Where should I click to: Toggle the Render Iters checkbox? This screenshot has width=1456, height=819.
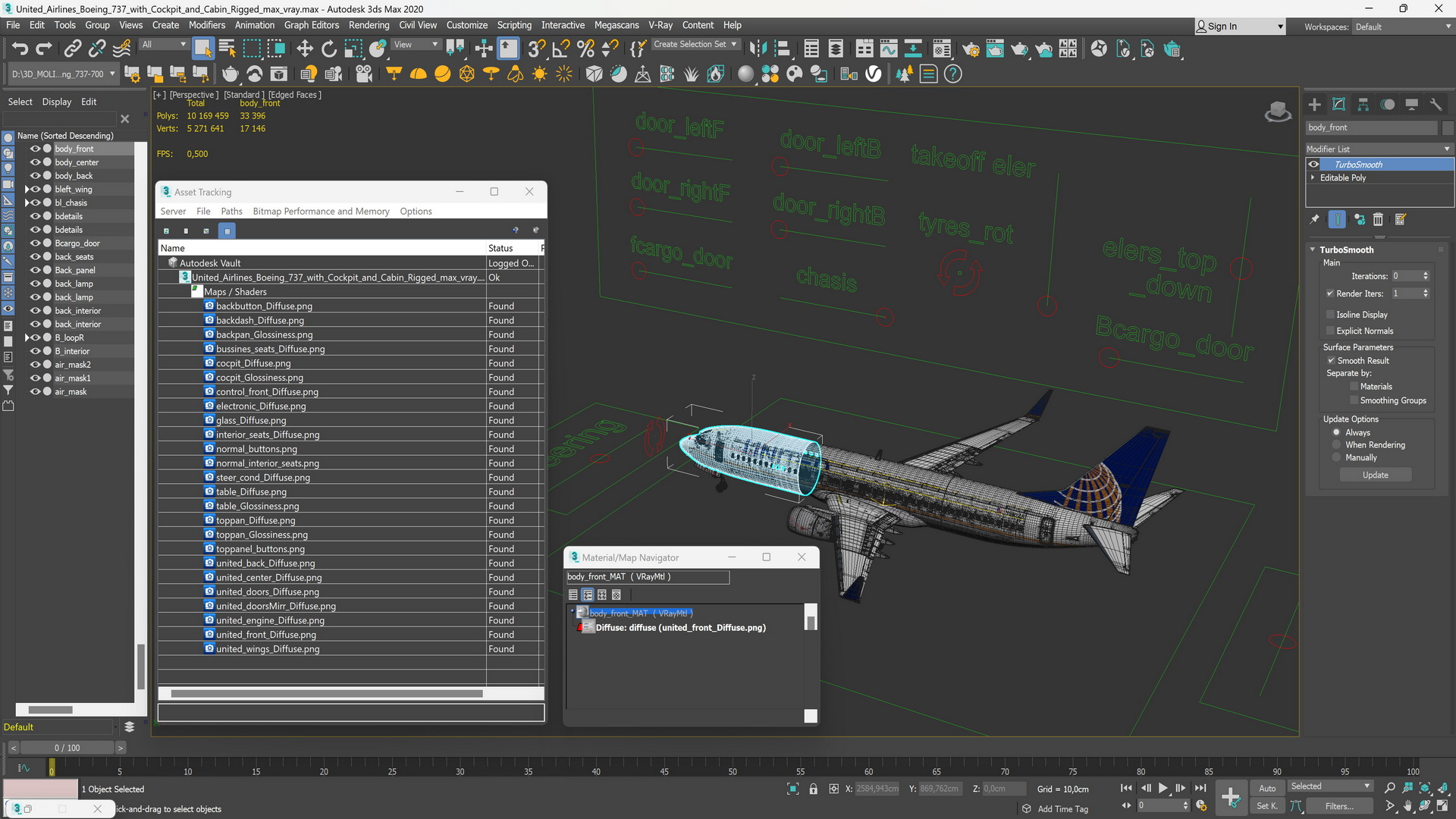1330,293
